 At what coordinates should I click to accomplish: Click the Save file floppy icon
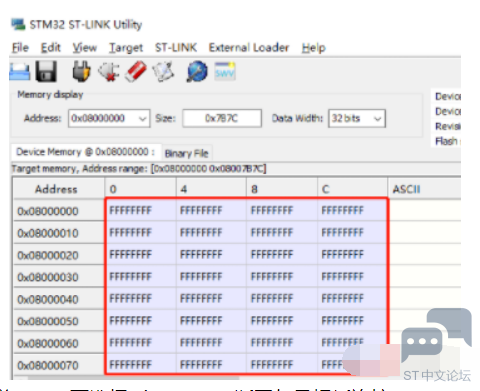point(46,71)
